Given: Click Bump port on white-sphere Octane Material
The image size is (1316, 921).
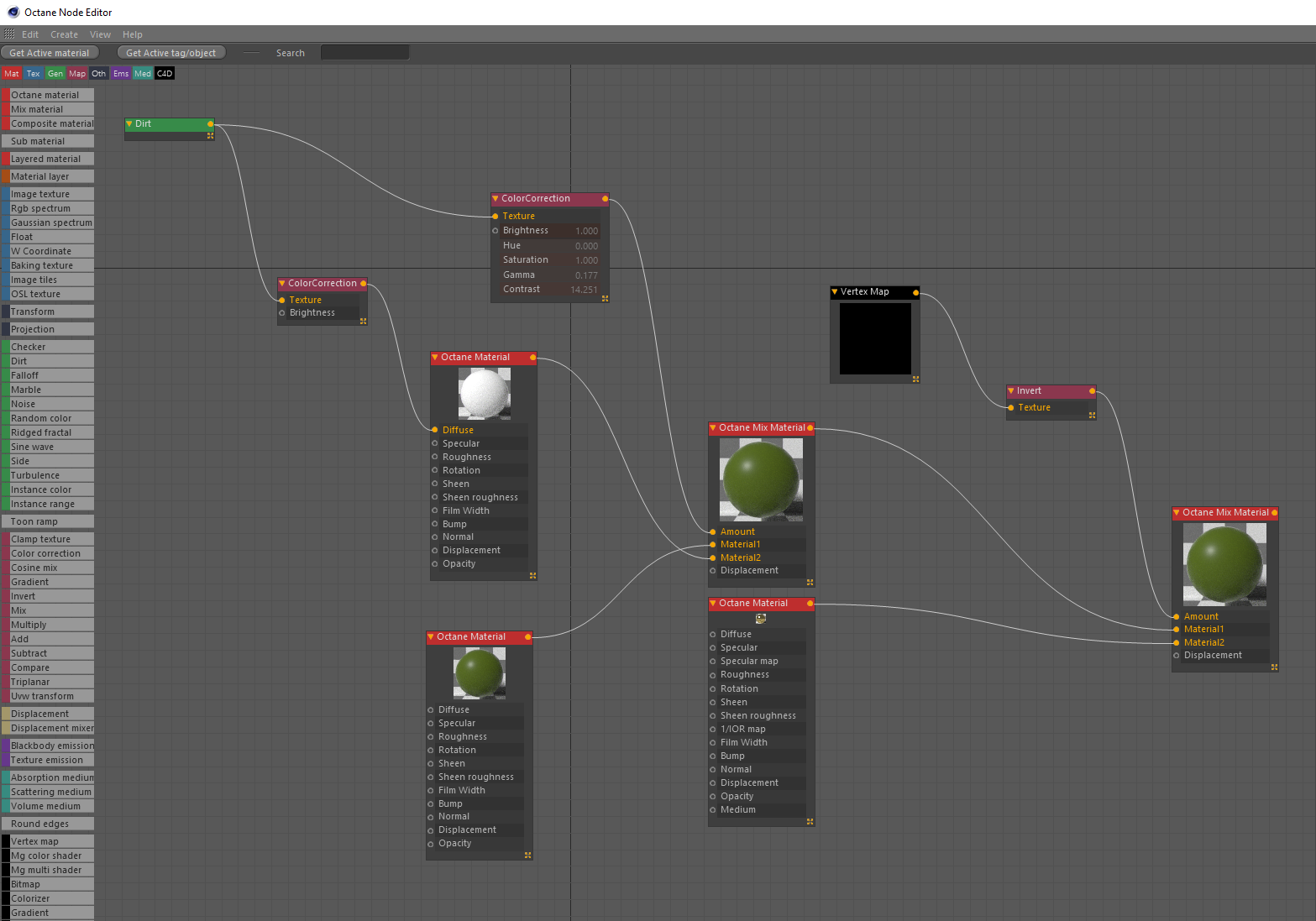Looking at the screenshot, I should (435, 525).
